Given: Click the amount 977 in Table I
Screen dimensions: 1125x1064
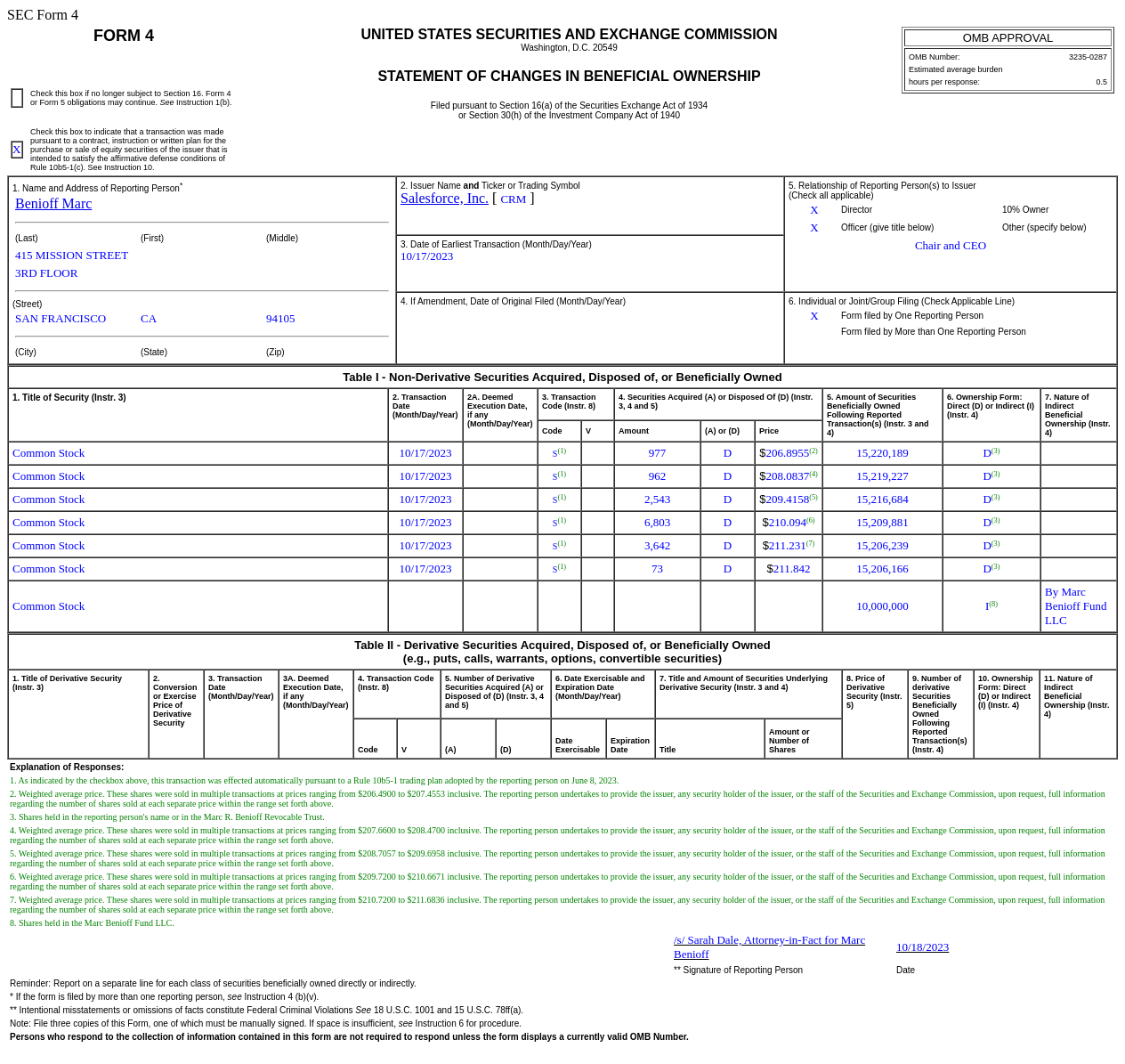Looking at the screenshot, I should coord(657,453).
